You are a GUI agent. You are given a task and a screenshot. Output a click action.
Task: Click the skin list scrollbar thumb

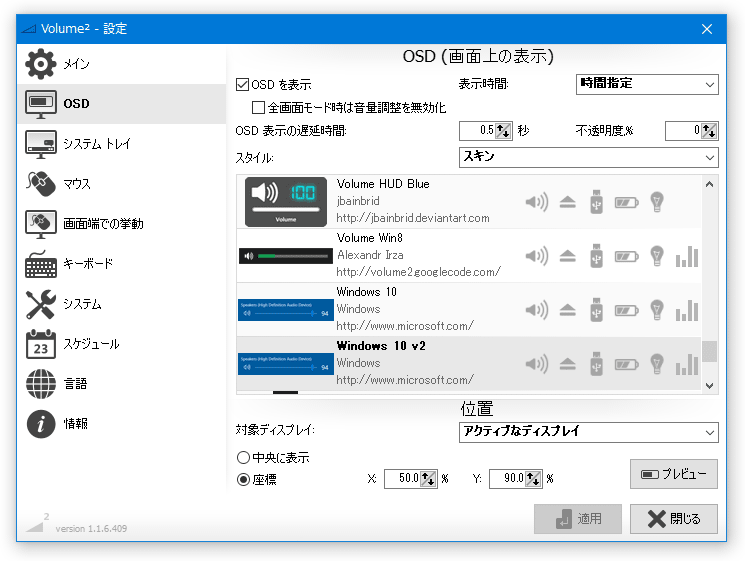tap(709, 352)
